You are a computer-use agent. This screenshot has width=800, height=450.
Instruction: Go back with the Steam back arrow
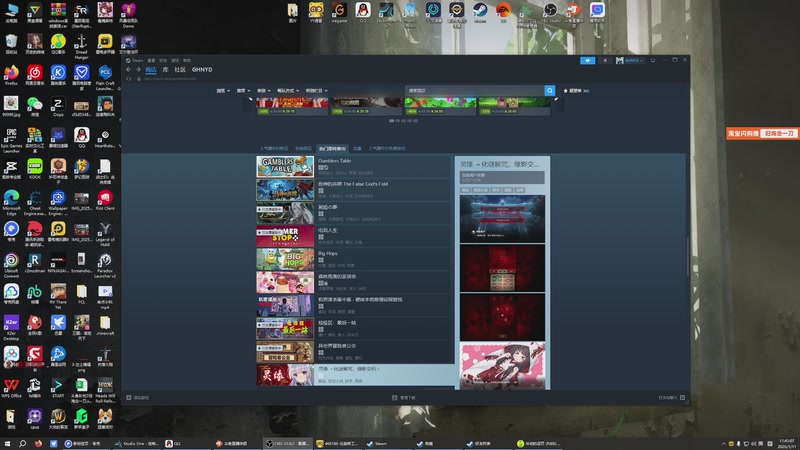(129, 69)
